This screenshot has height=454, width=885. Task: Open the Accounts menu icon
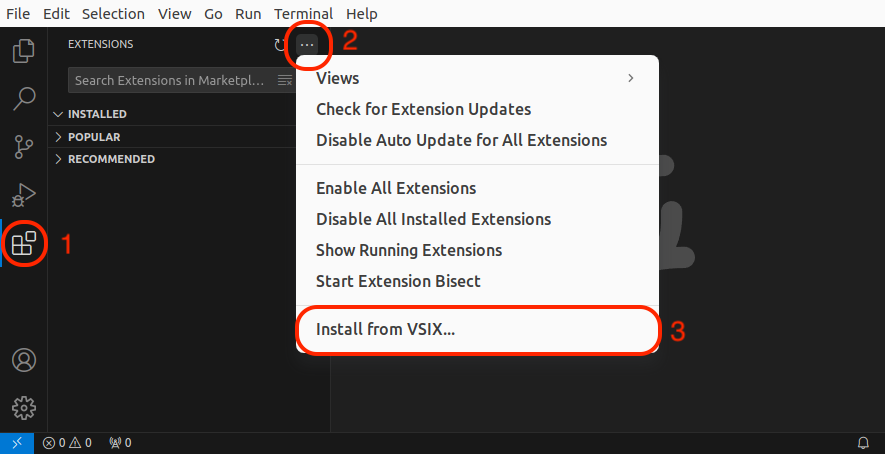coord(24,360)
